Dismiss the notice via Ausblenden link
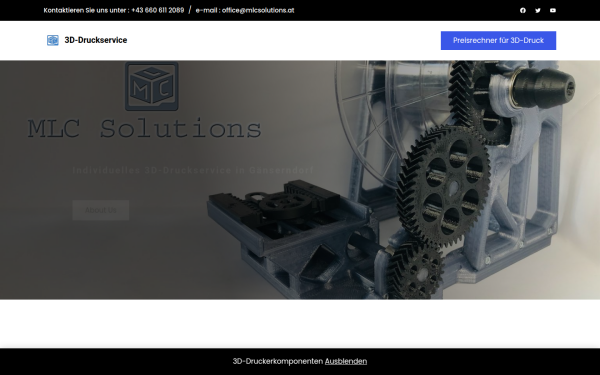Screen dimensions: 600x375 [346, 361]
